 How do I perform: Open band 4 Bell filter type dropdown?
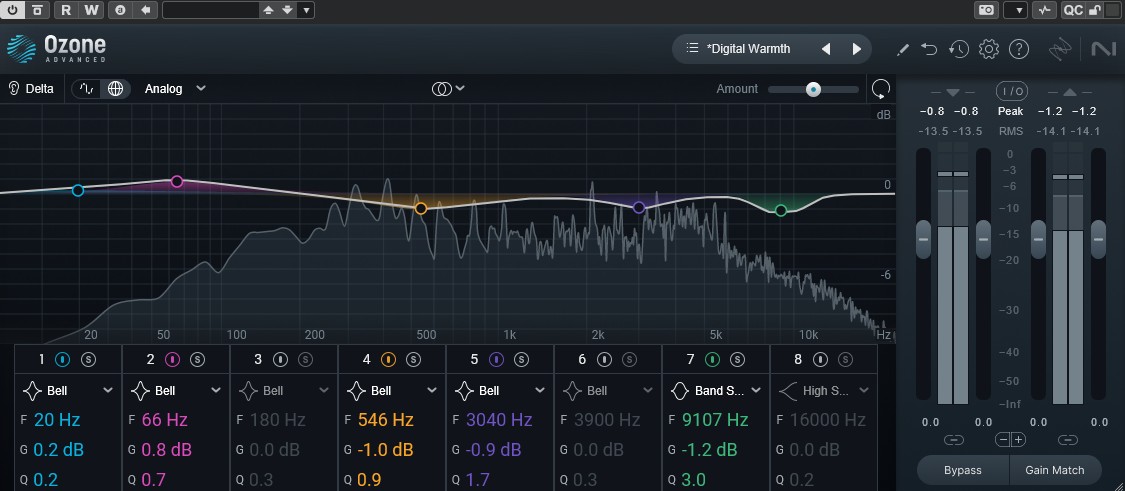click(x=392, y=391)
